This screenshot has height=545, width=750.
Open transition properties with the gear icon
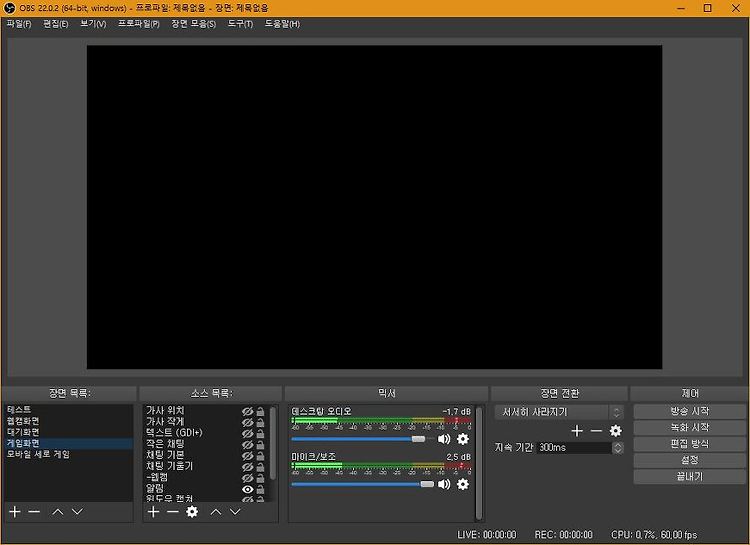(x=616, y=431)
